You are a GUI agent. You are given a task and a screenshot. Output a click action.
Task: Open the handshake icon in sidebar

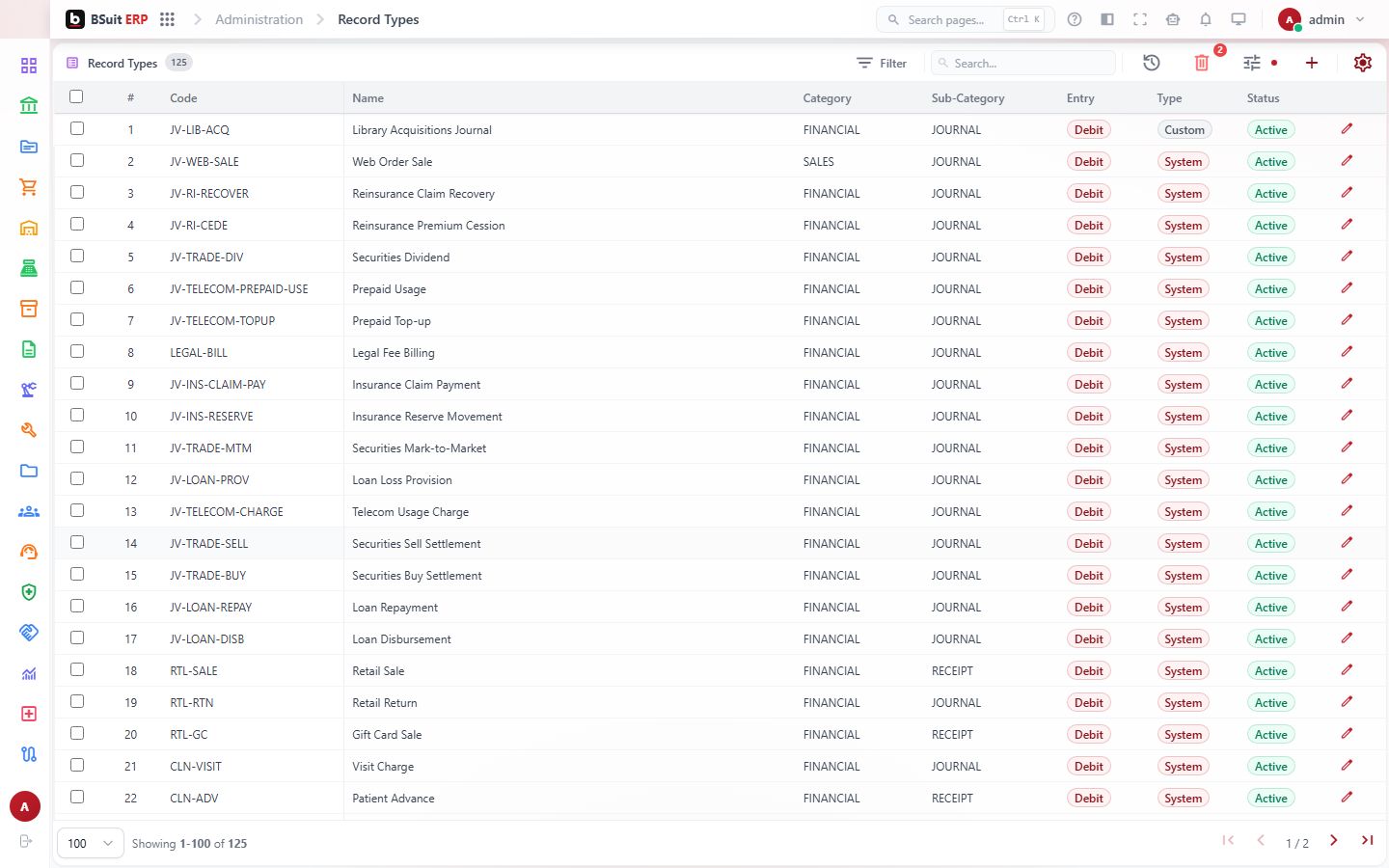pyautogui.click(x=29, y=633)
